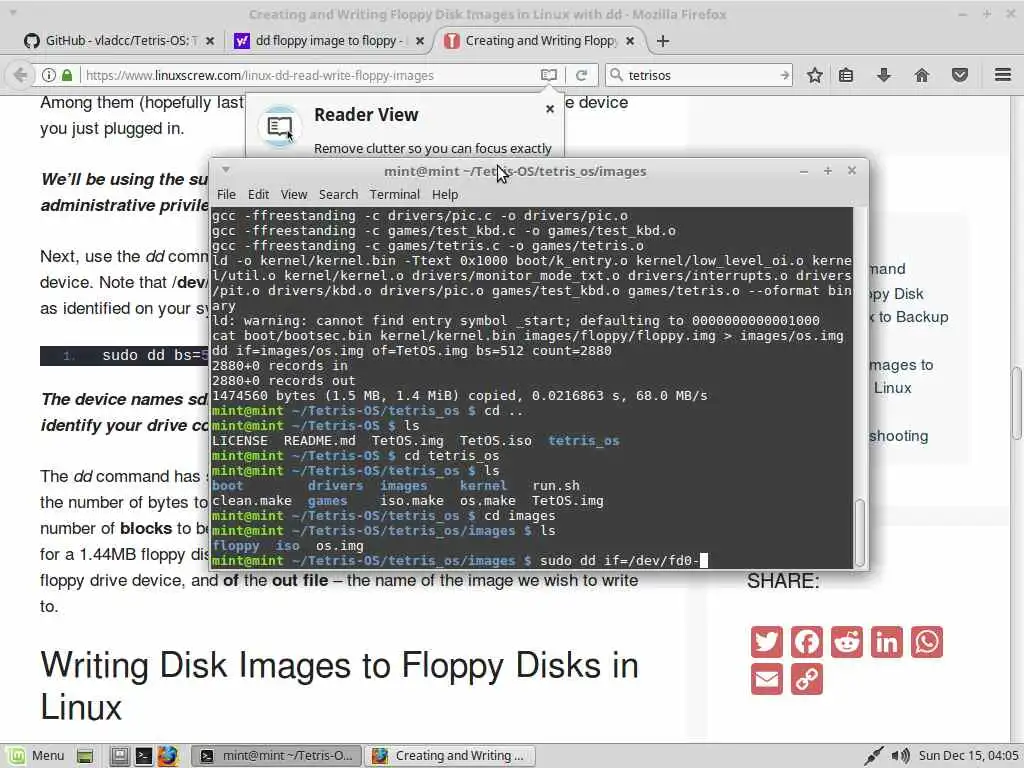Go to Firefox Home icon
The height and width of the screenshot is (768, 1024).
point(921,75)
